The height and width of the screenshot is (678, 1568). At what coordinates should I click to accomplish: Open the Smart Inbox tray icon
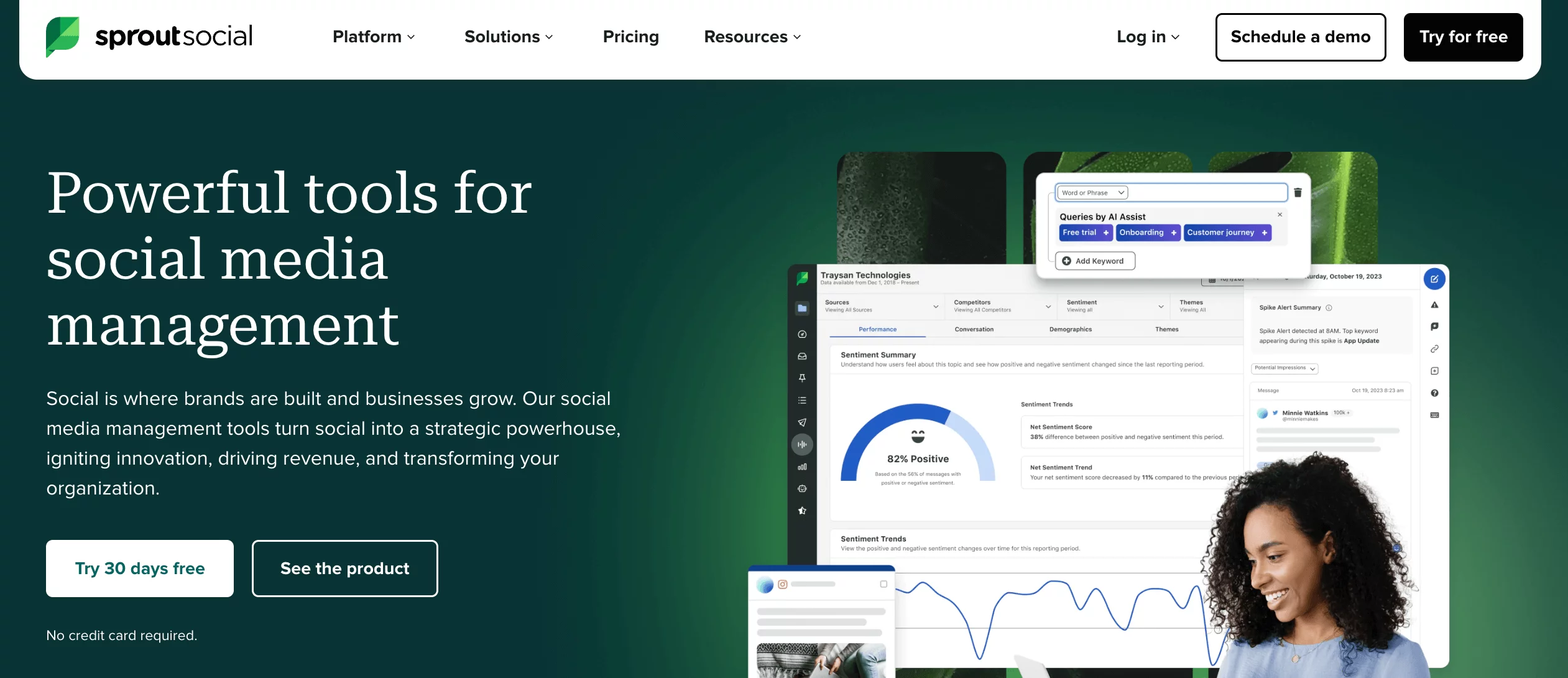[802, 356]
